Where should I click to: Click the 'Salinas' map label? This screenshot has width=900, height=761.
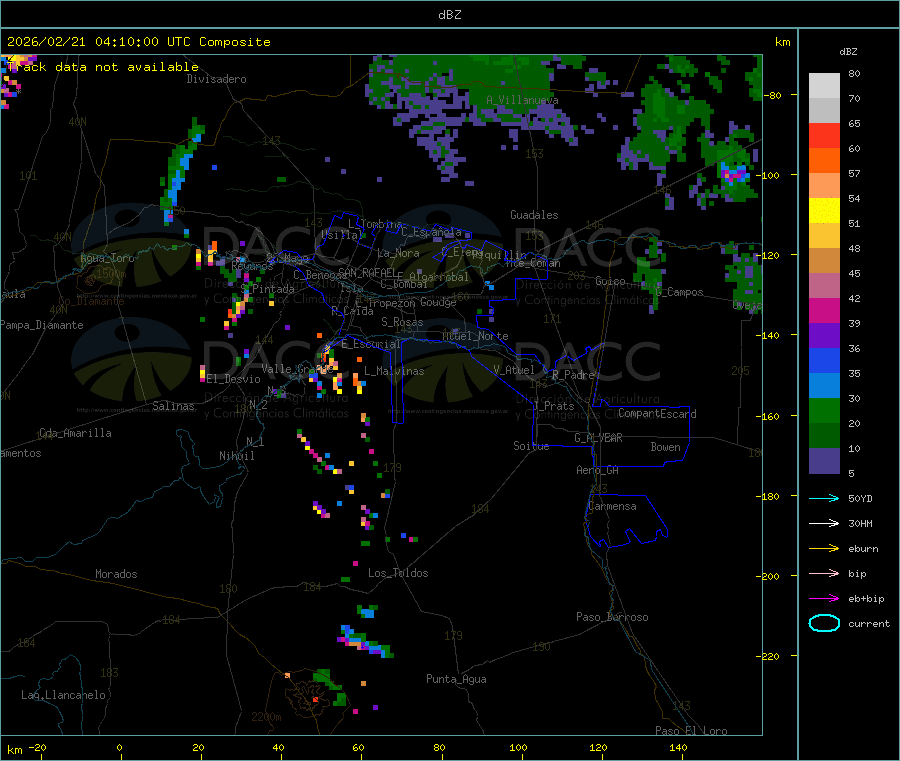(173, 406)
